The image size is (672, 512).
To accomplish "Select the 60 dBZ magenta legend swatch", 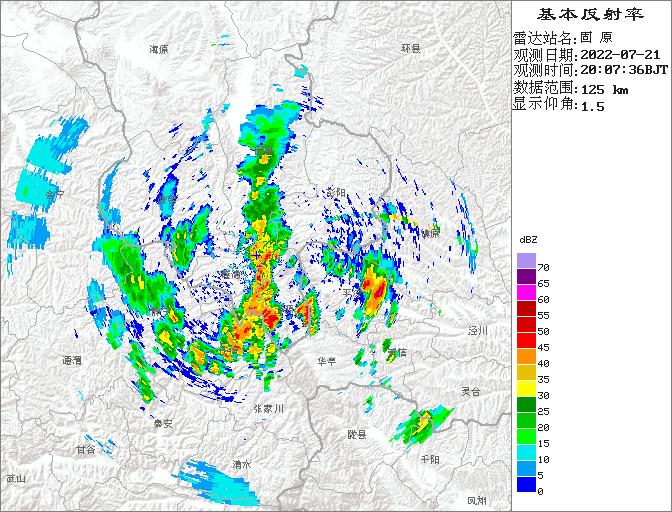I will tap(526, 292).
